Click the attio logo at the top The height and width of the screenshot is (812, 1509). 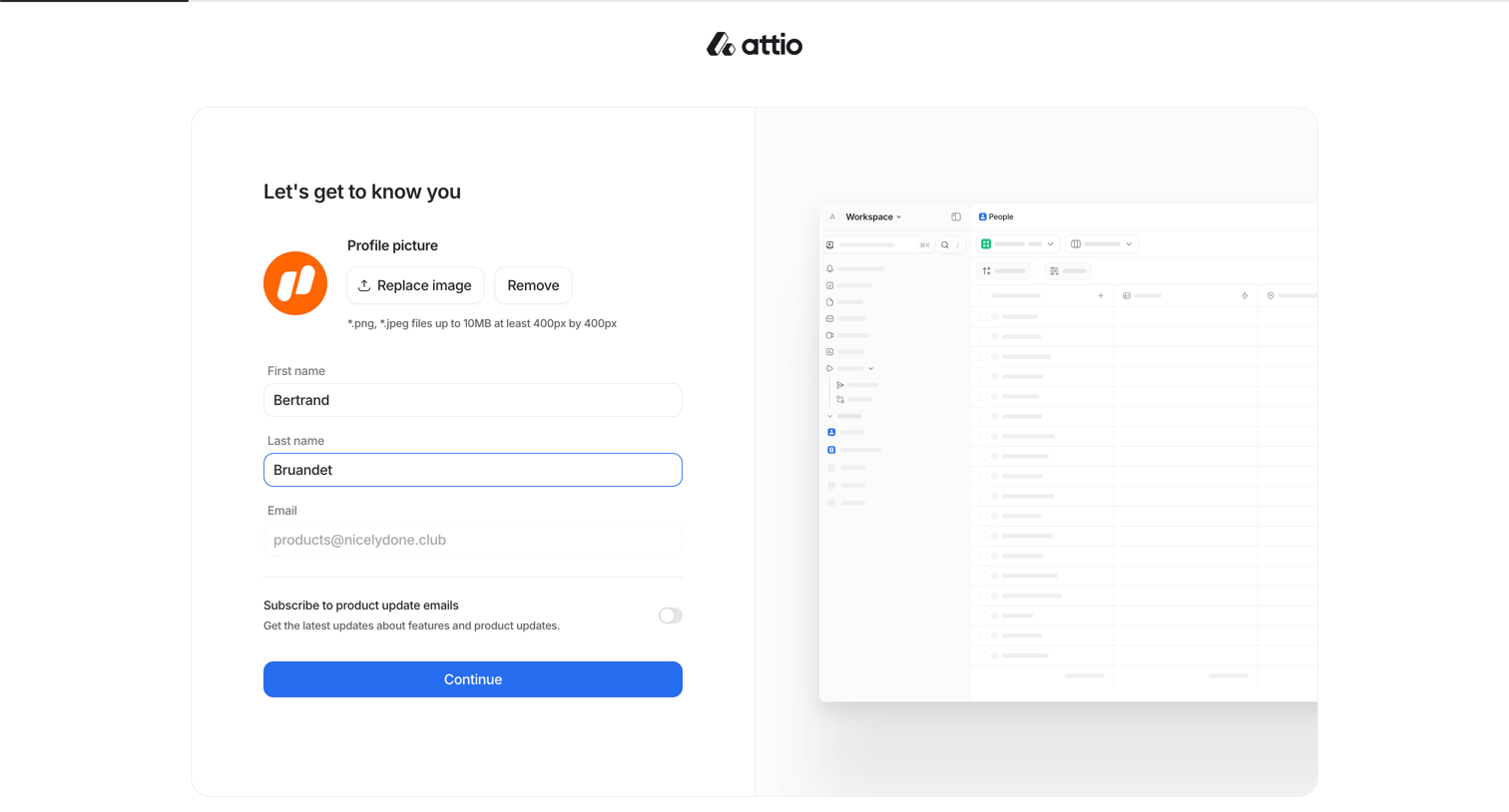click(x=754, y=44)
